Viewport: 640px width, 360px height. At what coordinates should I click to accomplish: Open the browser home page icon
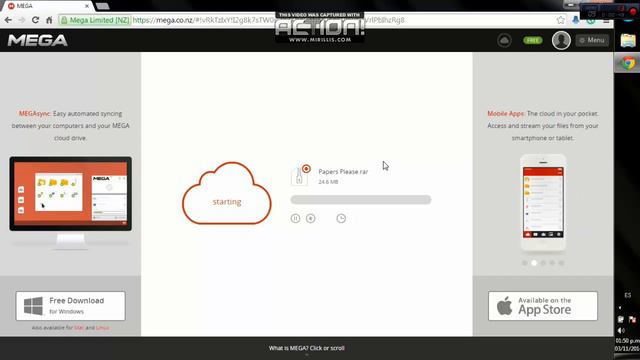(x=49, y=20)
